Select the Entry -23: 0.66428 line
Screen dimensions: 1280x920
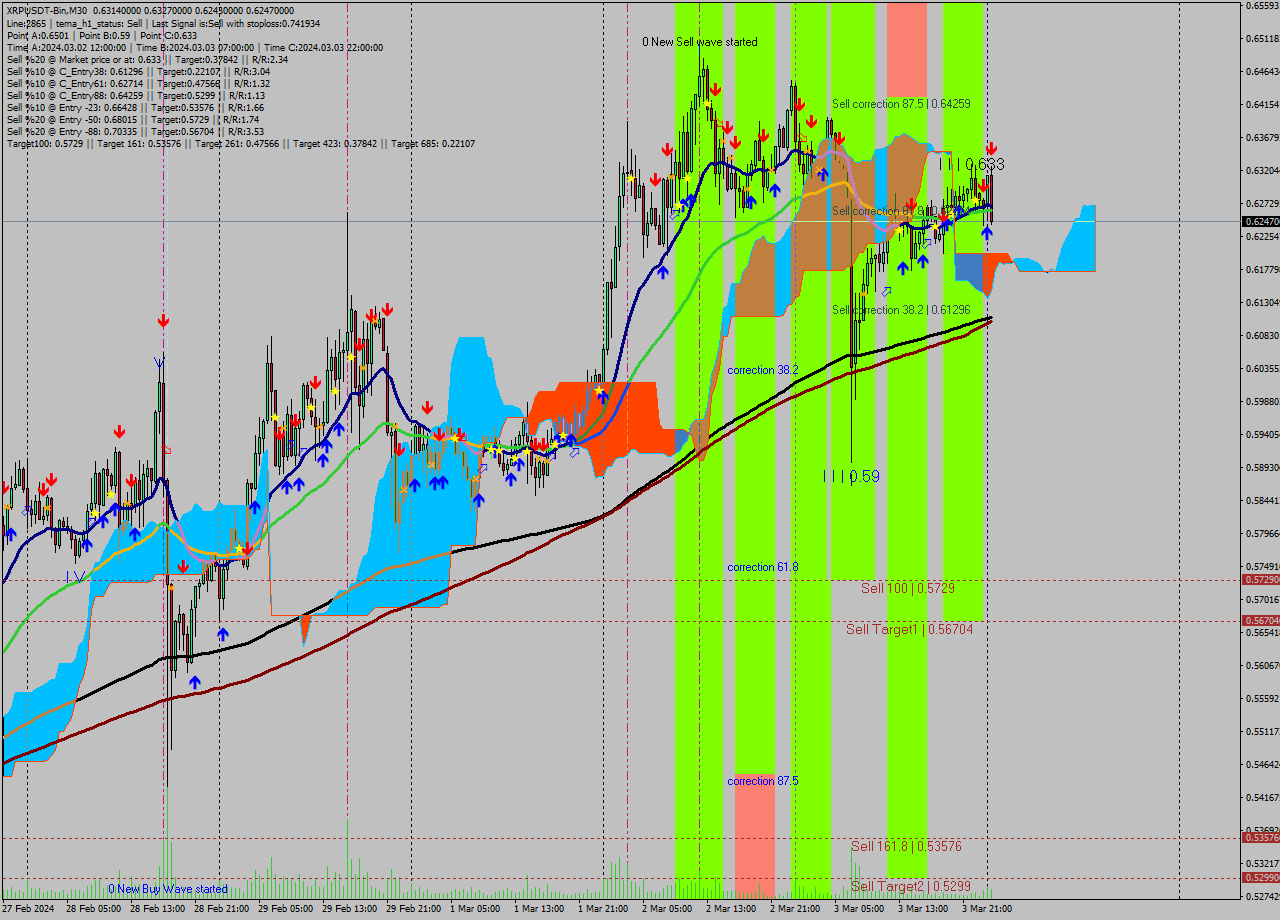135,107
